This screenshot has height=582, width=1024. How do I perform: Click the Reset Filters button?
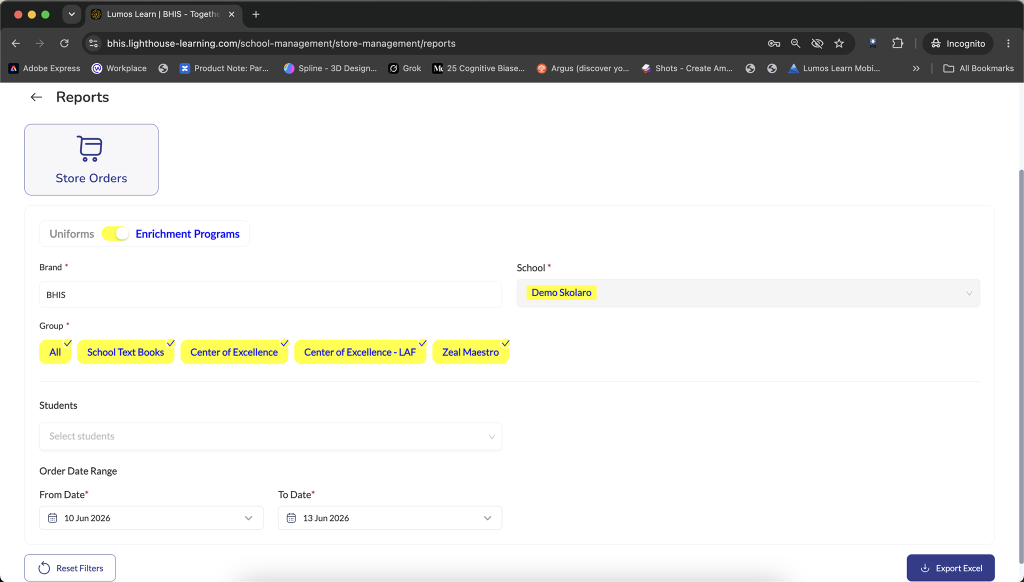(70, 568)
